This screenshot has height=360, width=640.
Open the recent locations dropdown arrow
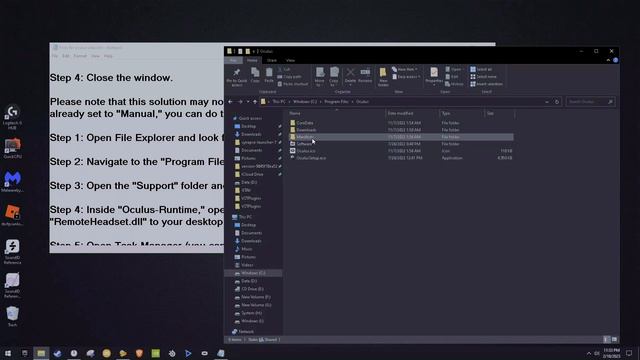[x=248, y=102]
